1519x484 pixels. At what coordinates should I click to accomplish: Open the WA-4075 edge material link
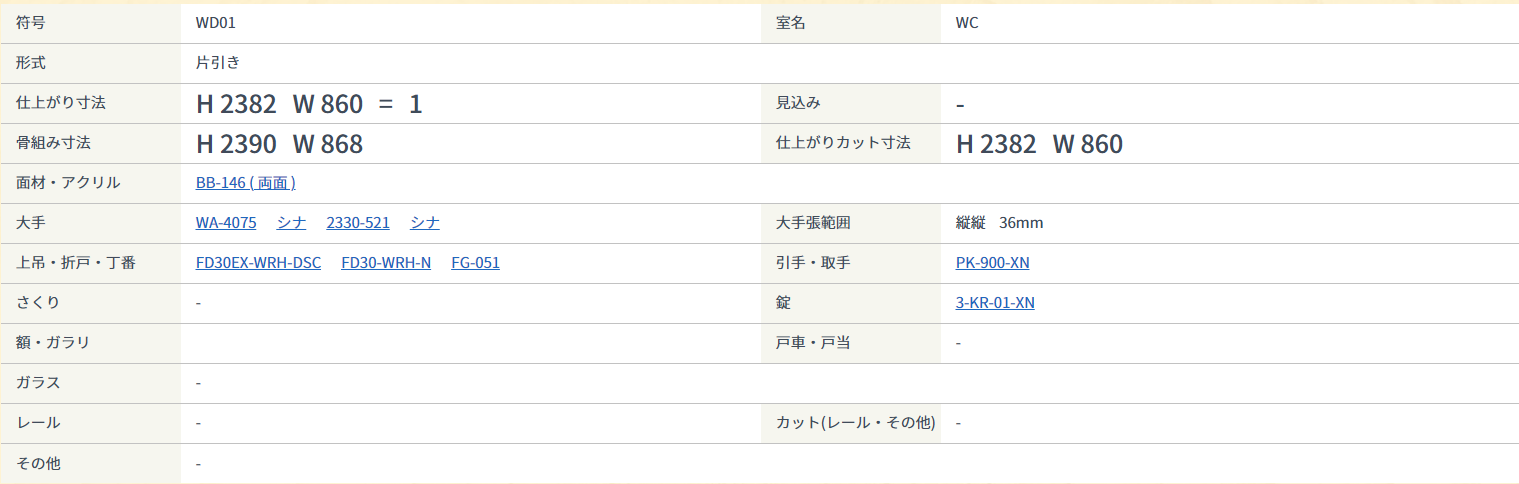pos(226,223)
